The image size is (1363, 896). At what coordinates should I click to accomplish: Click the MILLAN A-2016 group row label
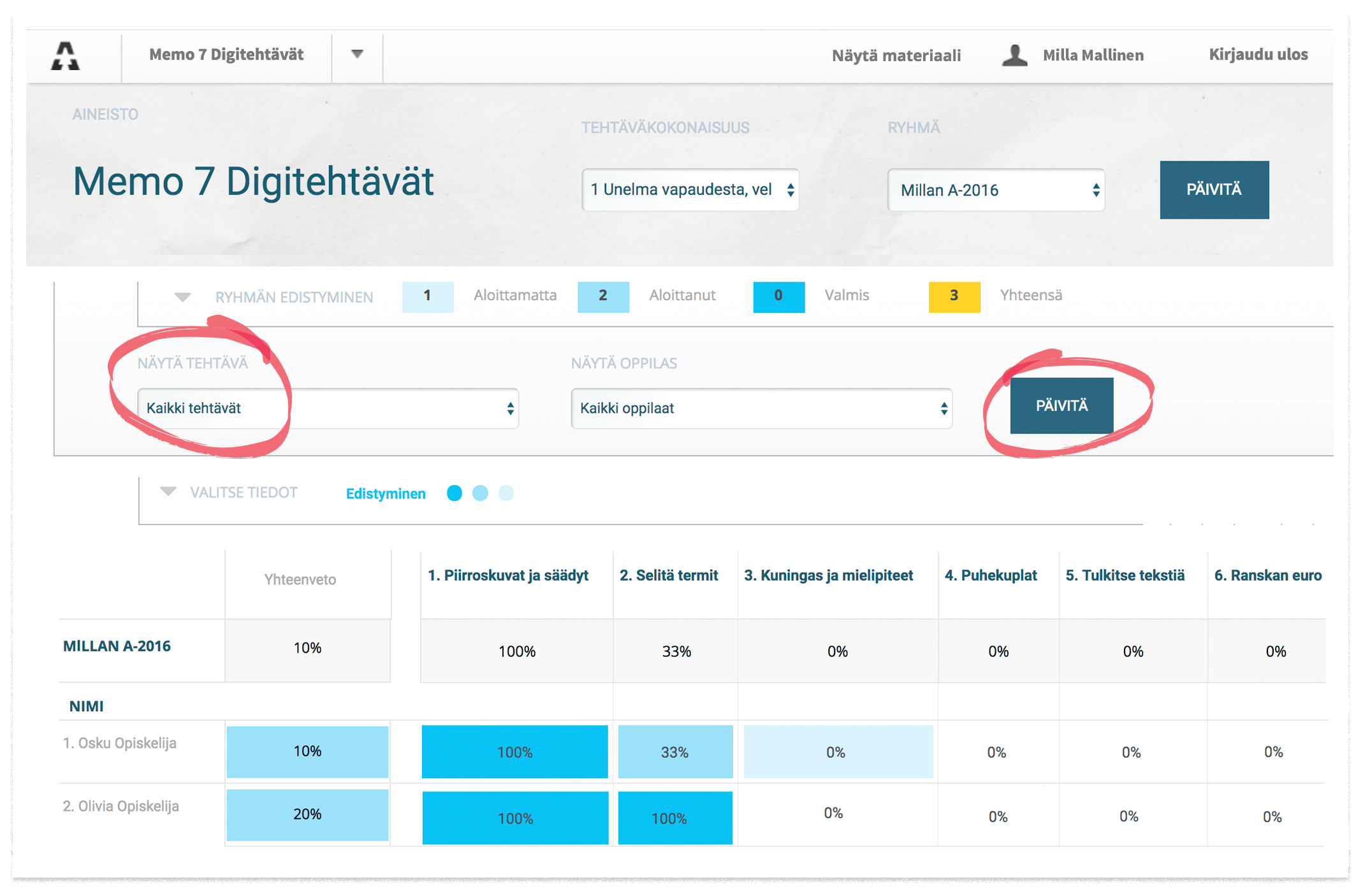[x=117, y=646]
